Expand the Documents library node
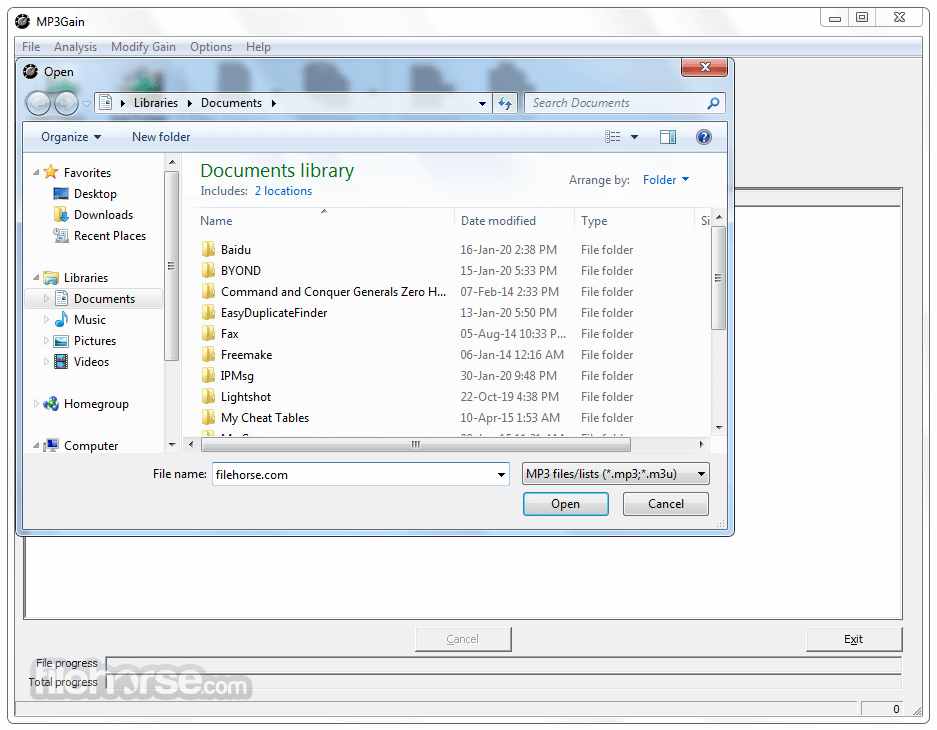The width and height of the screenshot is (937, 730). click(x=47, y=298)
